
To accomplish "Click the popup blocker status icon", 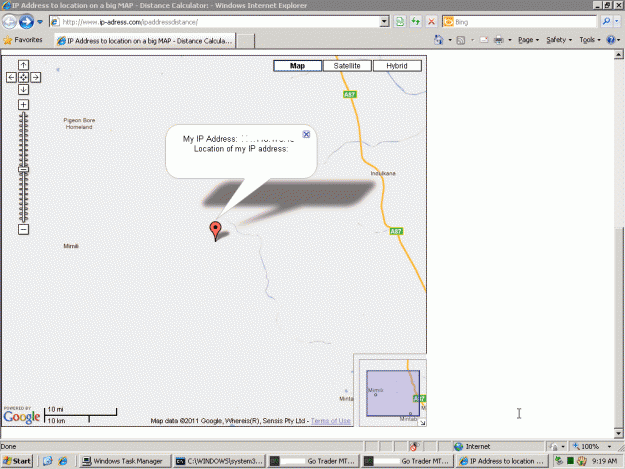I will 414,447.
